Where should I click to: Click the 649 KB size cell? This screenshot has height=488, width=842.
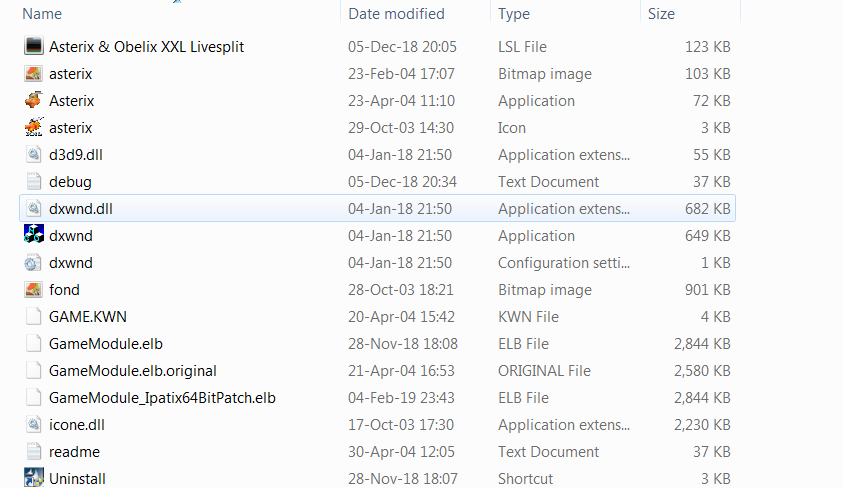[708, 236]
